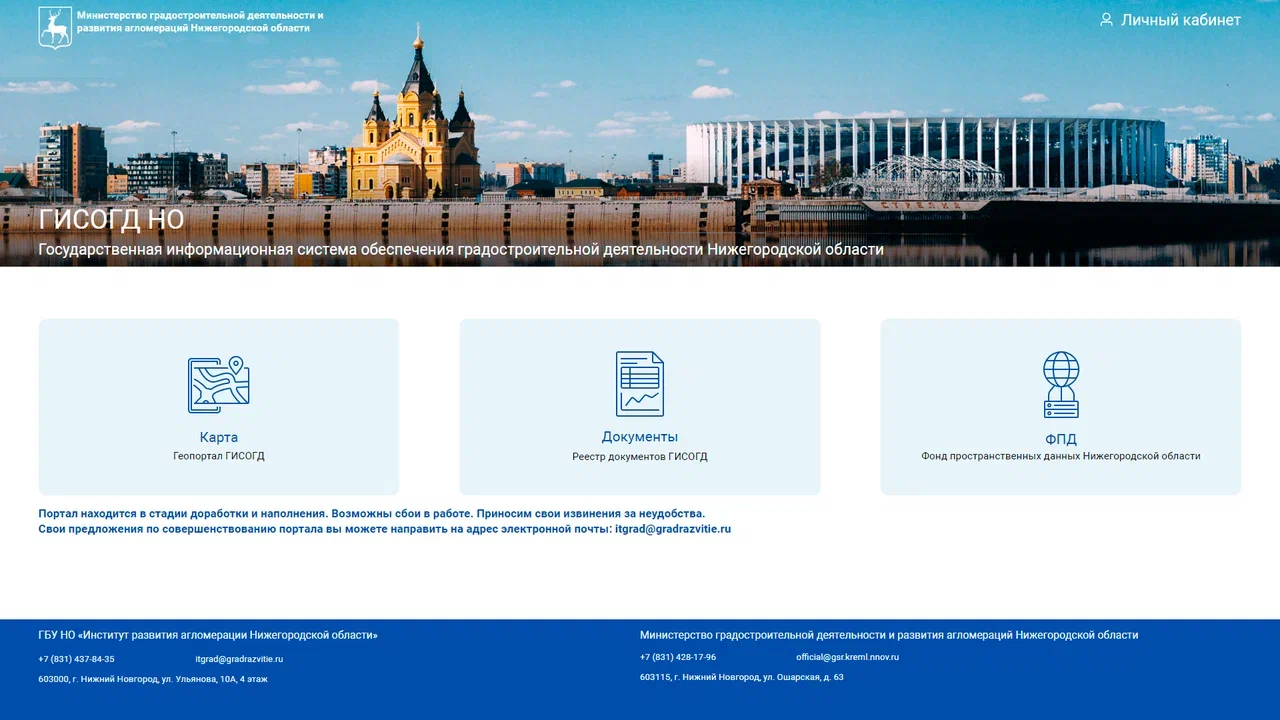Image resolution: width=1280 pixels, height=720 pixels.
Task: Click the footer email itgrad@gradrazvitie.ru
Action: (x=239, y=659)
